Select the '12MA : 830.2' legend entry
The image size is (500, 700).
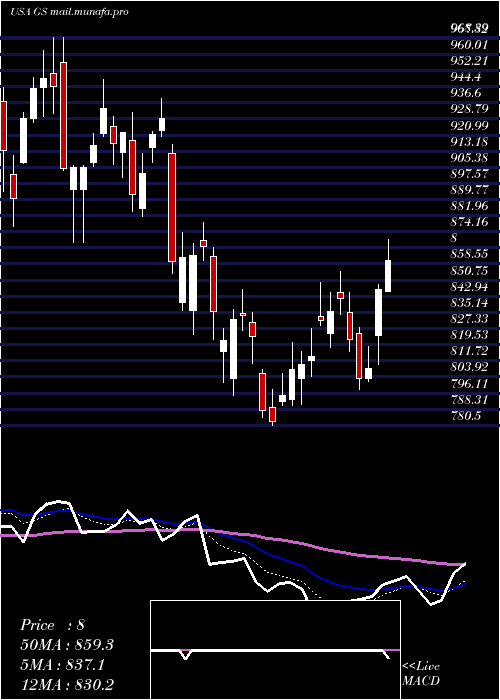point(67,685)
